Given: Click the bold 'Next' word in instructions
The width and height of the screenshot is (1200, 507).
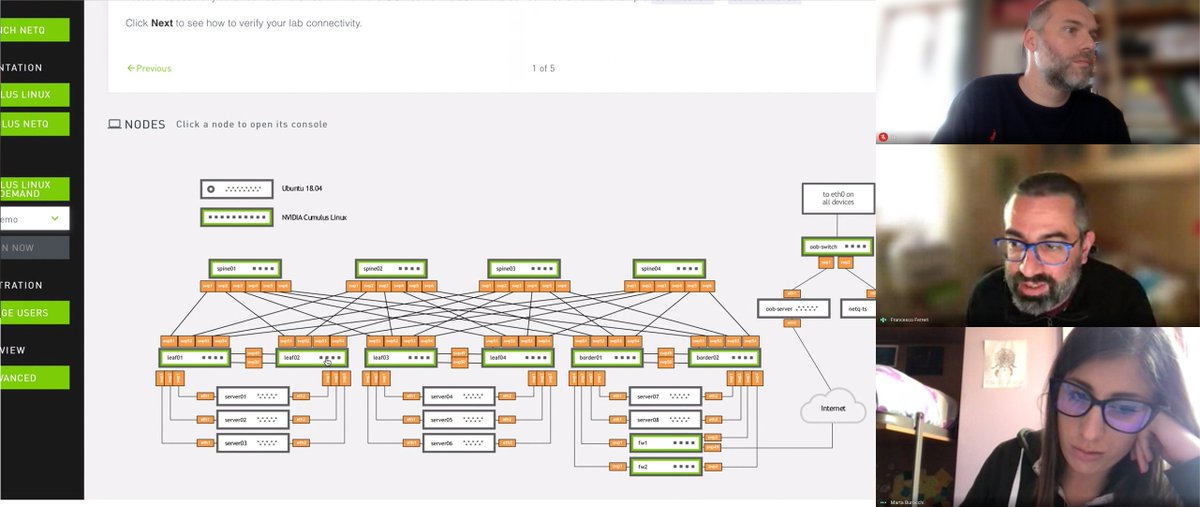Looking at the screenshot, I should tap(162, 22).
